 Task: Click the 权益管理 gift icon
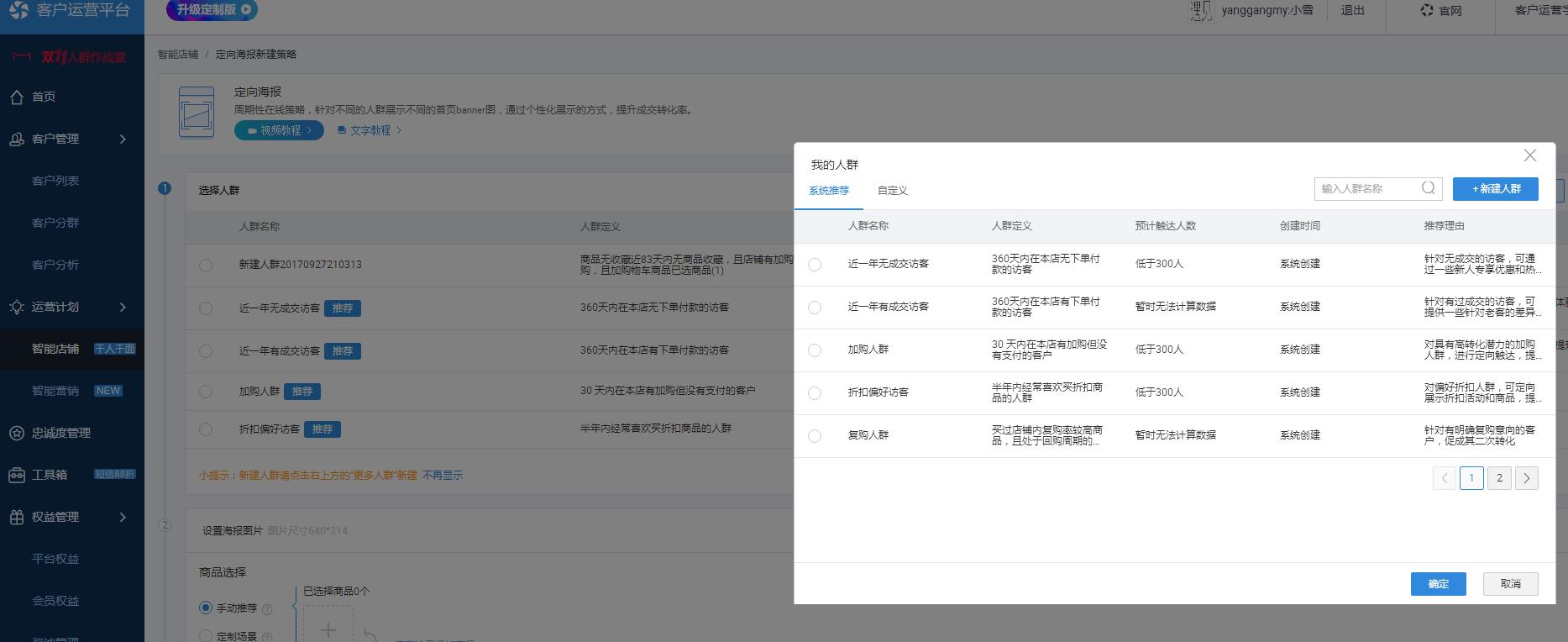pos(17,517)
